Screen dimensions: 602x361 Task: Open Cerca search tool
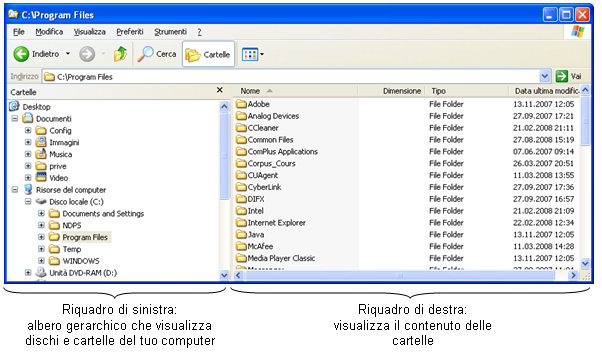point(158,54)
